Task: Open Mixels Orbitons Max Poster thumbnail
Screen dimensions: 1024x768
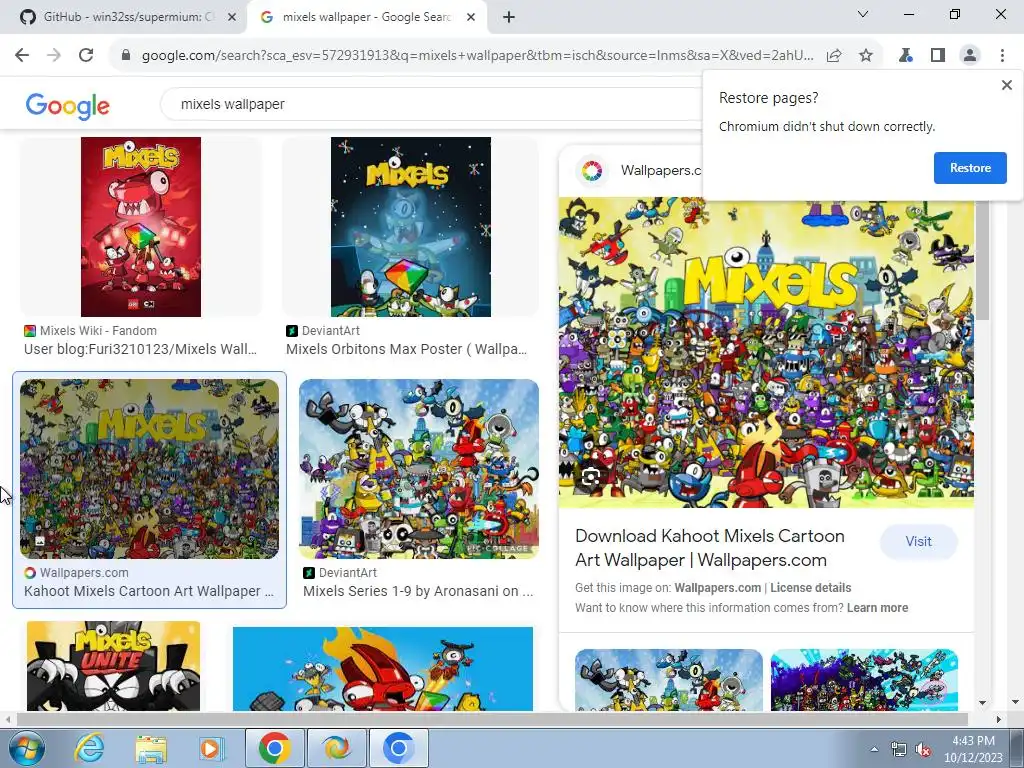Action: click(x=411, y=227)
